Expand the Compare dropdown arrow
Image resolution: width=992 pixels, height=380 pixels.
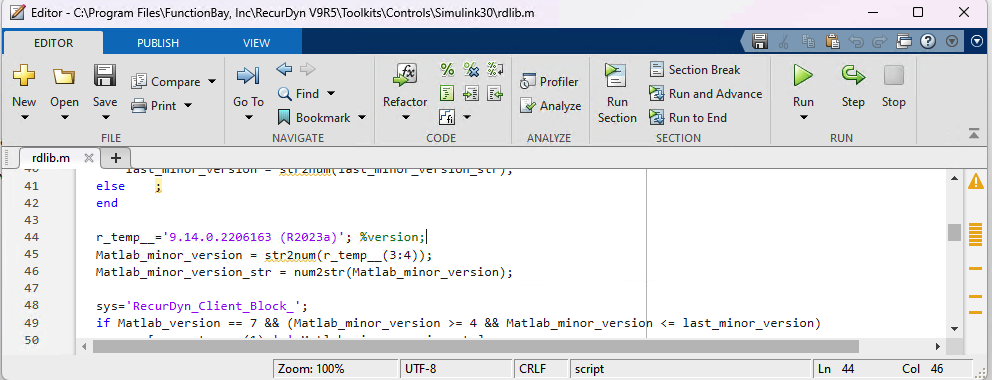[211, 82]
